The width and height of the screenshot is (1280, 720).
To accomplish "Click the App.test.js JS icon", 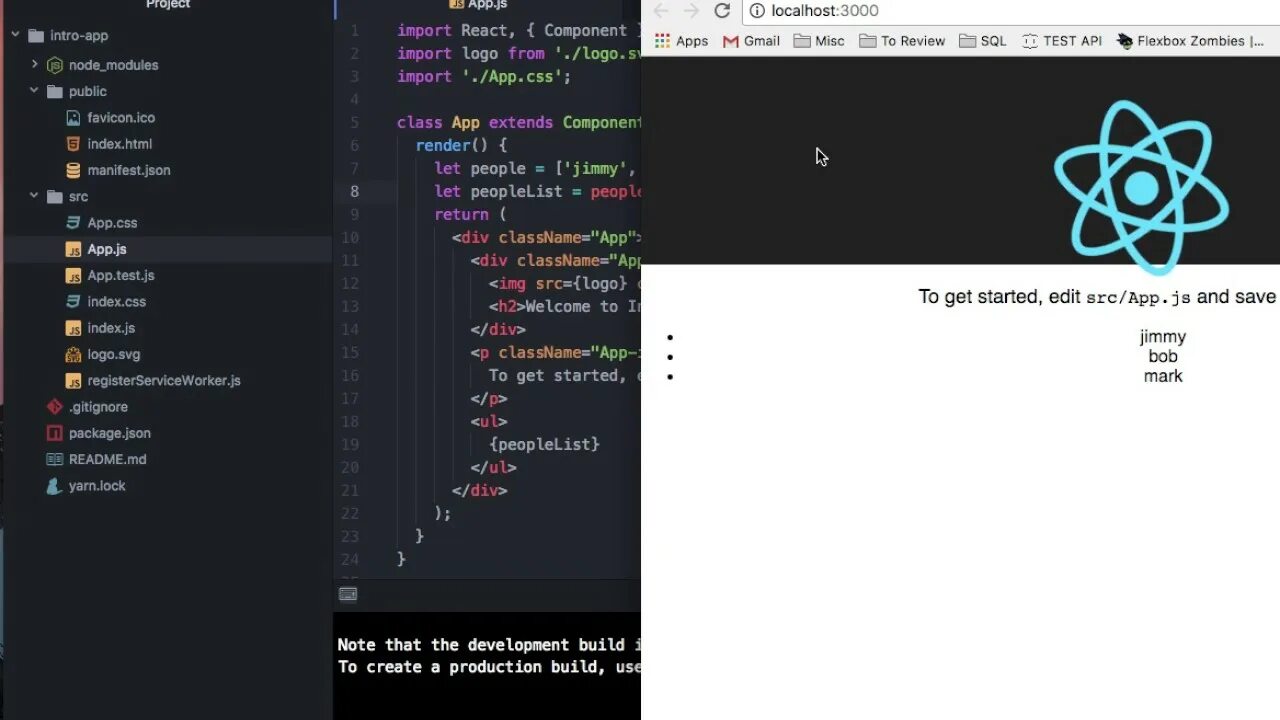I will [x=73, y=275].
